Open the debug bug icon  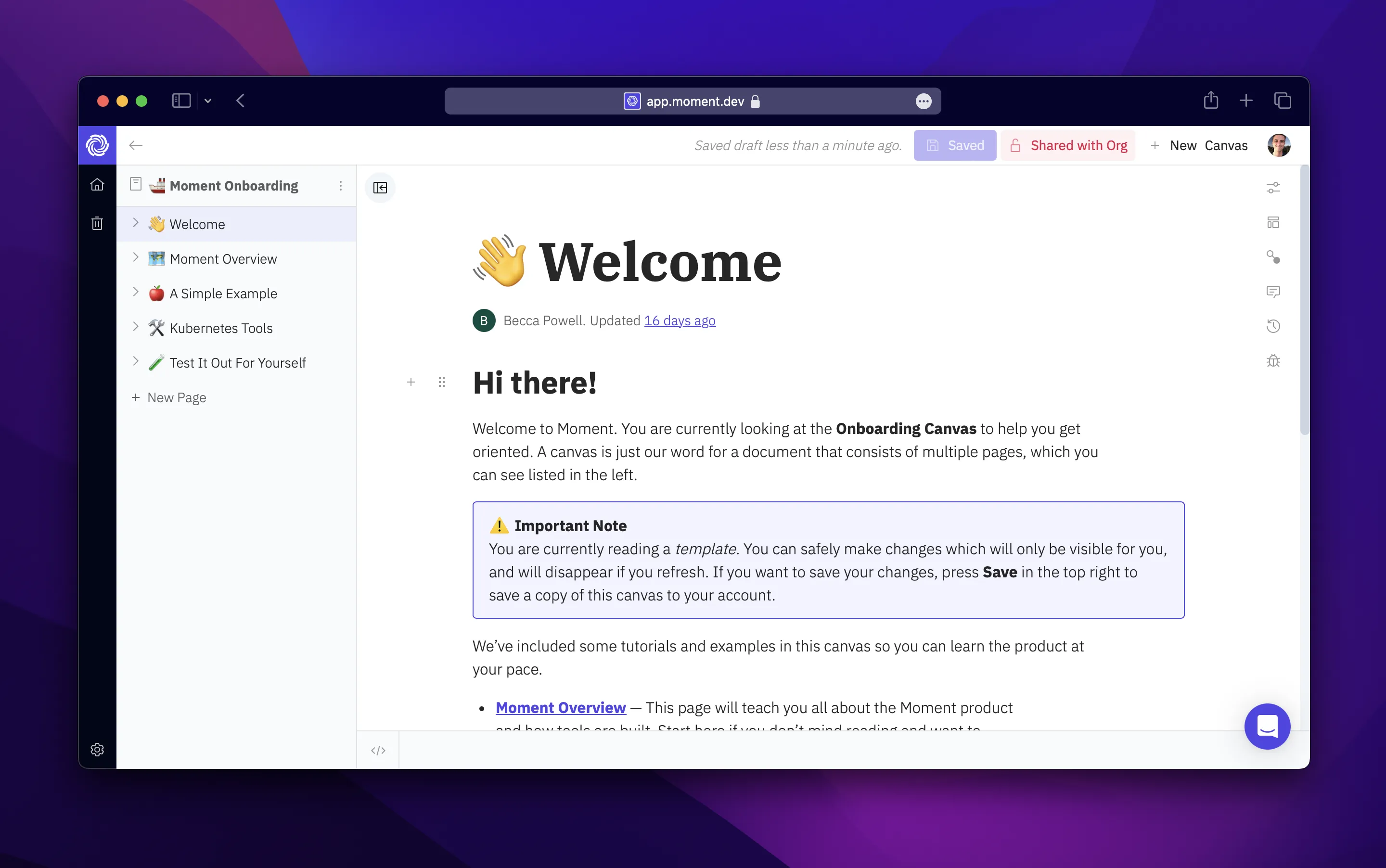[x=1273, y=361]
